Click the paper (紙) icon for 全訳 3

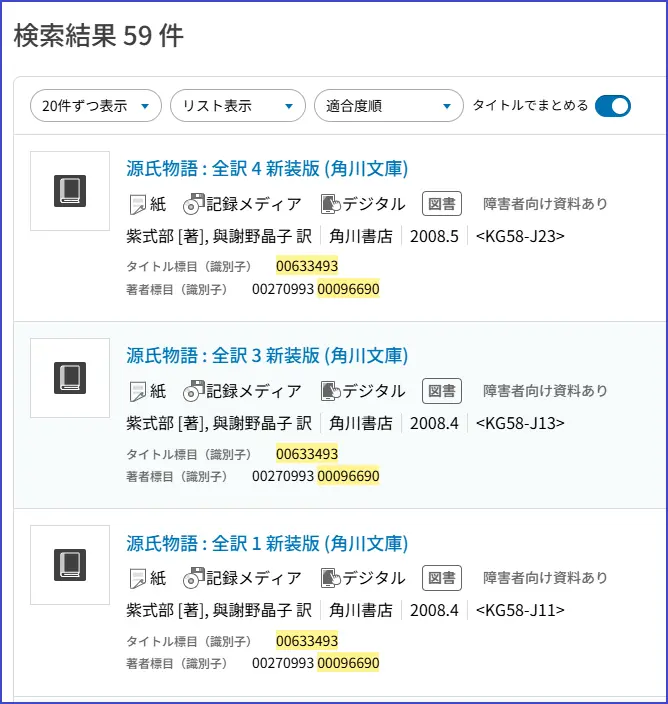click(138, 391)
